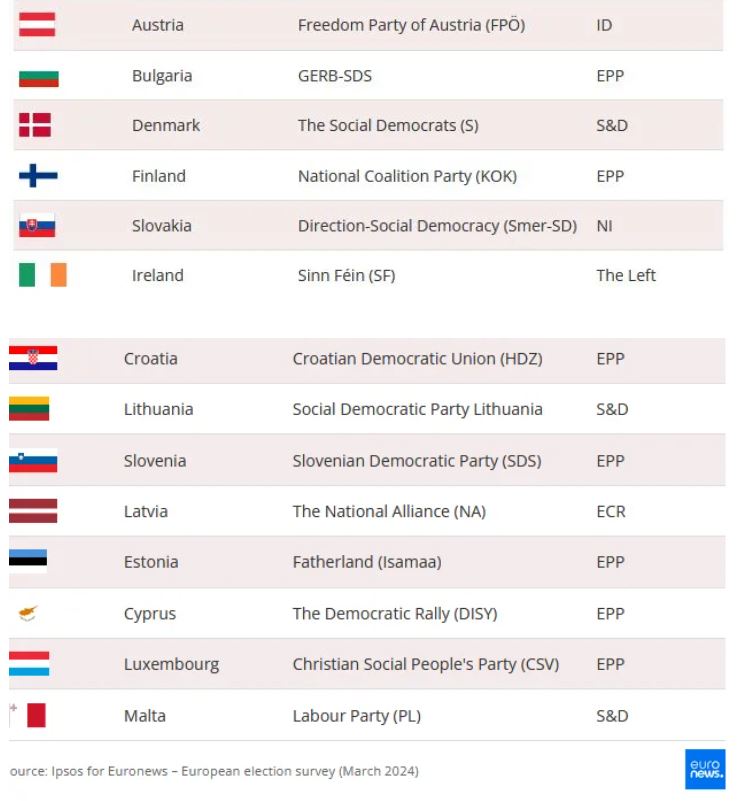Click the Lithuania flag icon
The width and height of the screenshot is (739, 801).
tap(29, 409)
